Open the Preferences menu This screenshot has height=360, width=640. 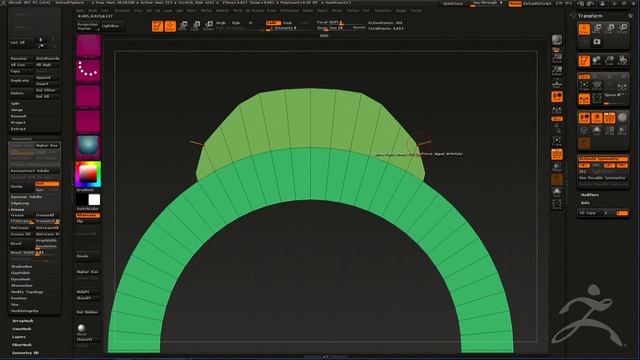tap(289, 11)
